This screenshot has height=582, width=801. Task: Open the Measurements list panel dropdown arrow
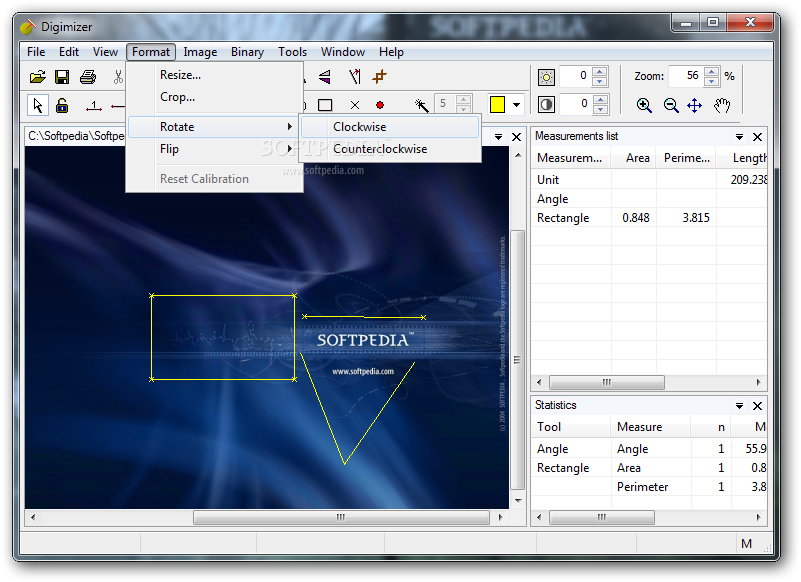(x=739, y=137)
